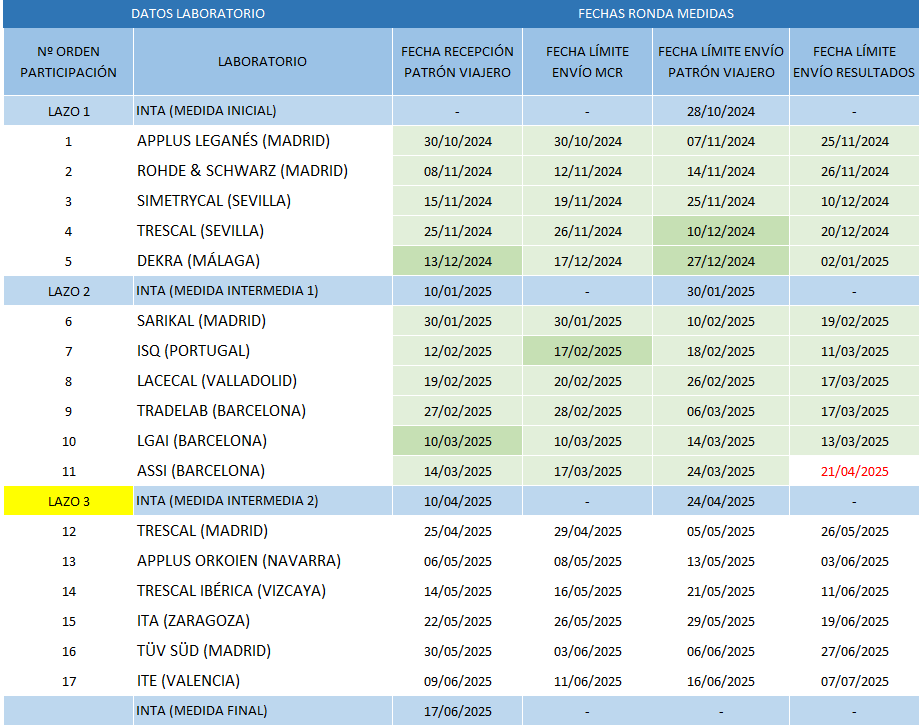This screenshot has width=919, height=725.
Task: Select the DEKRA (MÁLAGA) laboratory
Action: 198,261
